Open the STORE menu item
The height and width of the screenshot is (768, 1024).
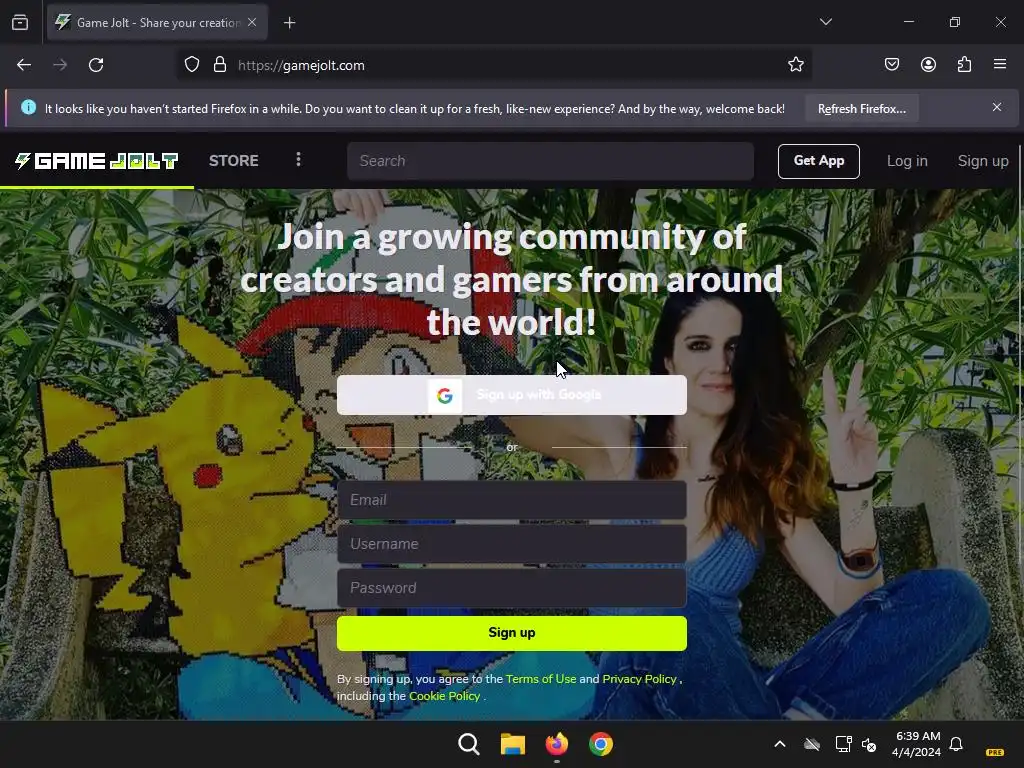[234, 161]
